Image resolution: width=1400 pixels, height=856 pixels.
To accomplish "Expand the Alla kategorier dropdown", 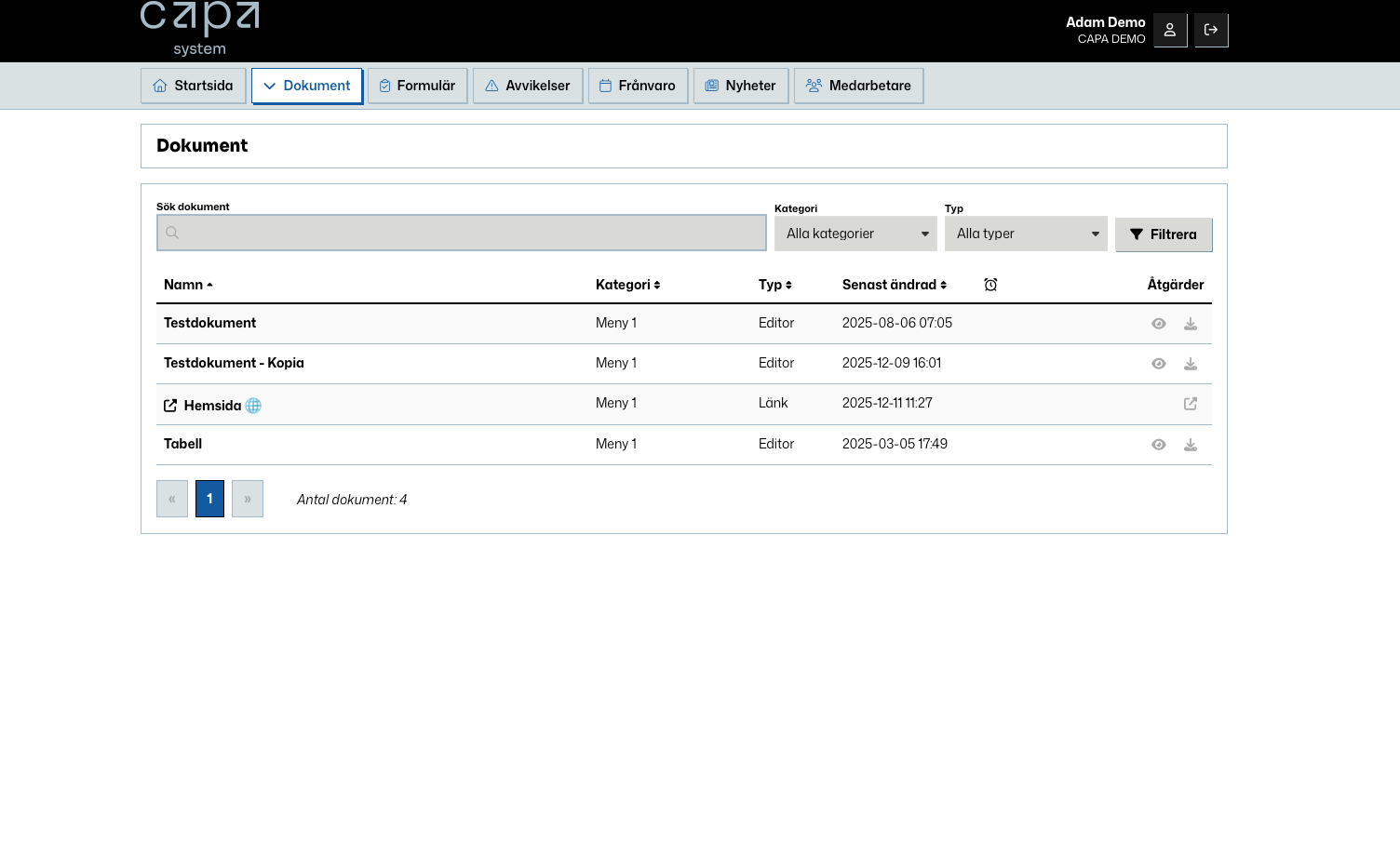I will click(x=855, y=234).
